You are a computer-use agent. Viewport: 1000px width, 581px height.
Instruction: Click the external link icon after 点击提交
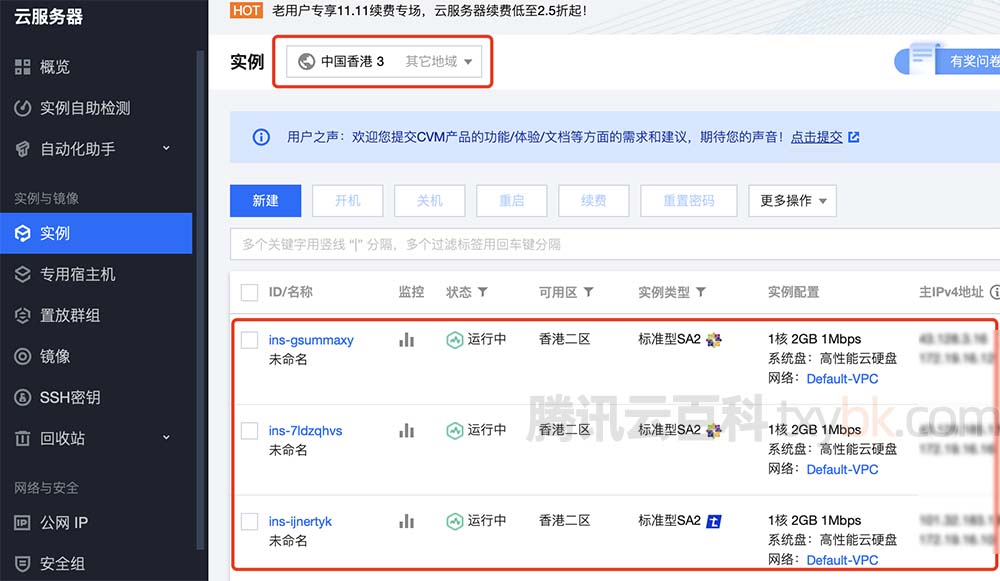pos(853,137)
